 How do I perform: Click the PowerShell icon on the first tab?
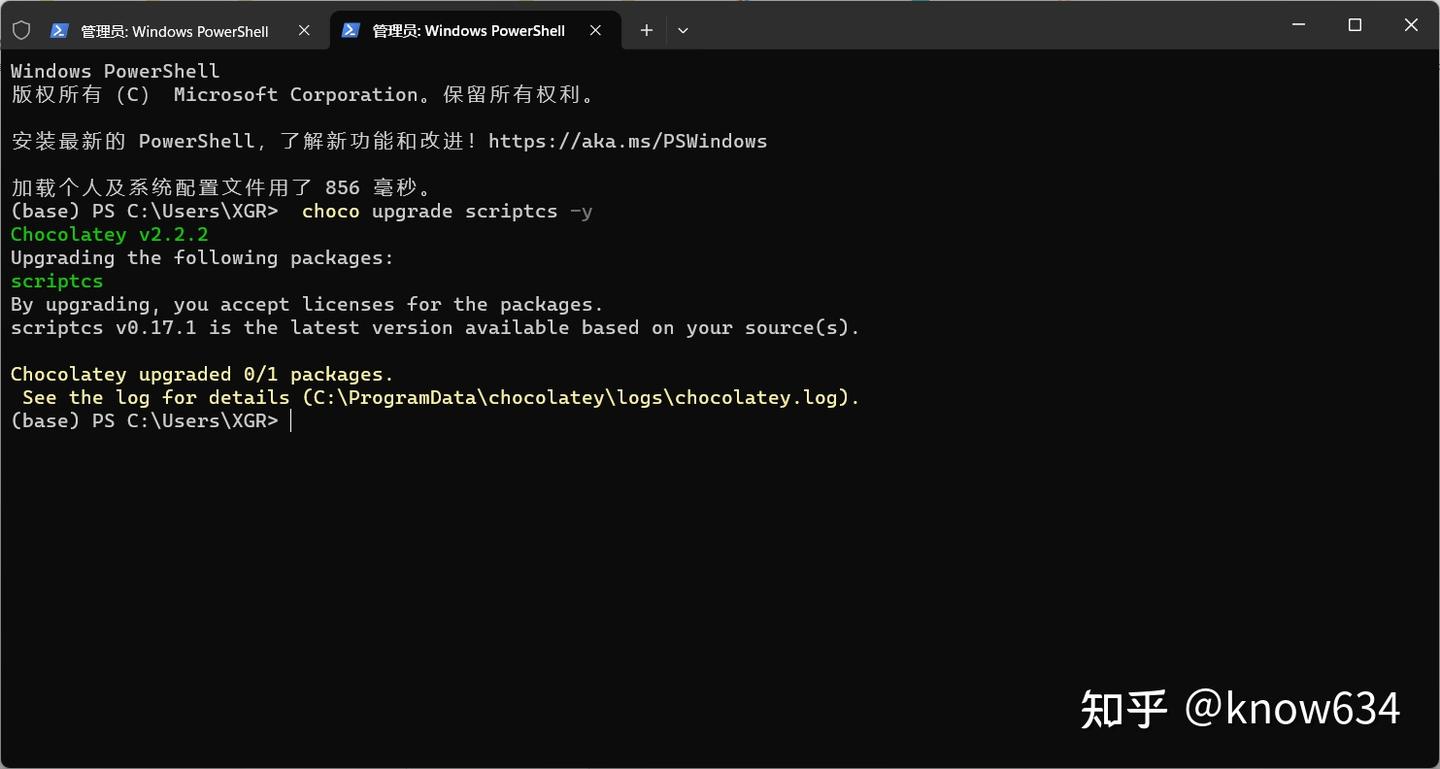(57, 30)
